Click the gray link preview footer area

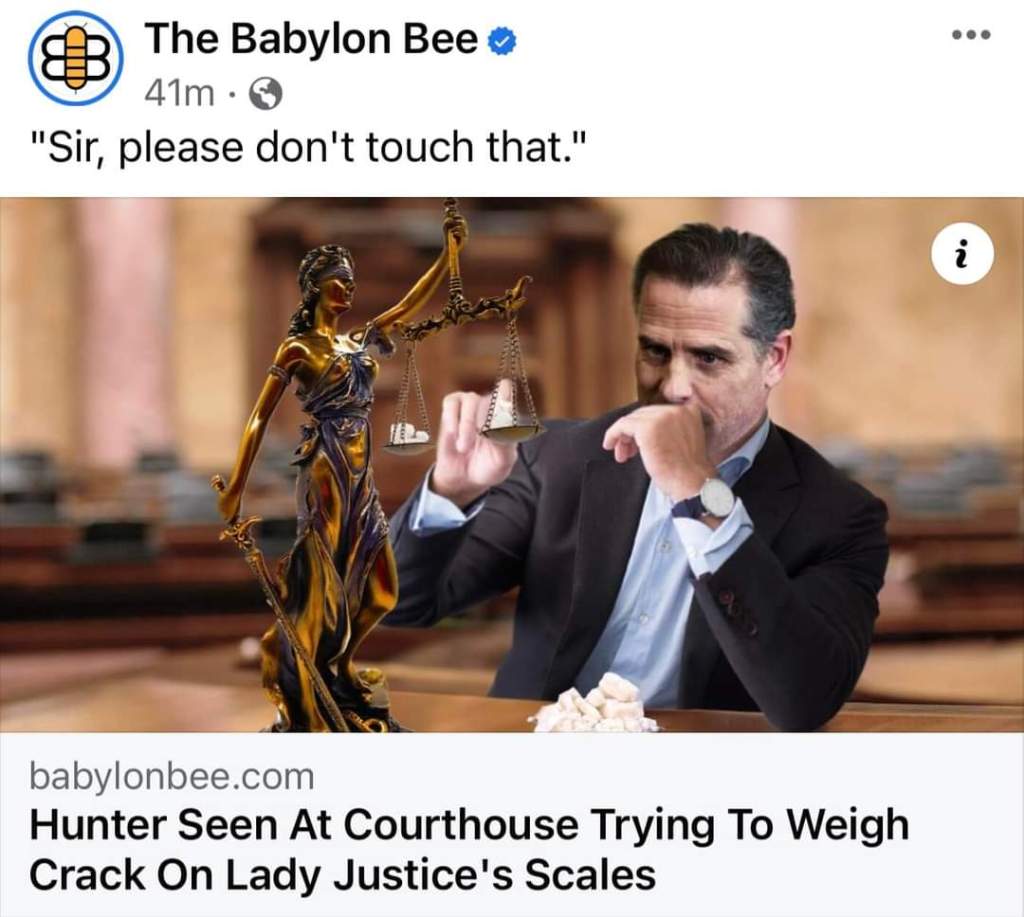512,824
